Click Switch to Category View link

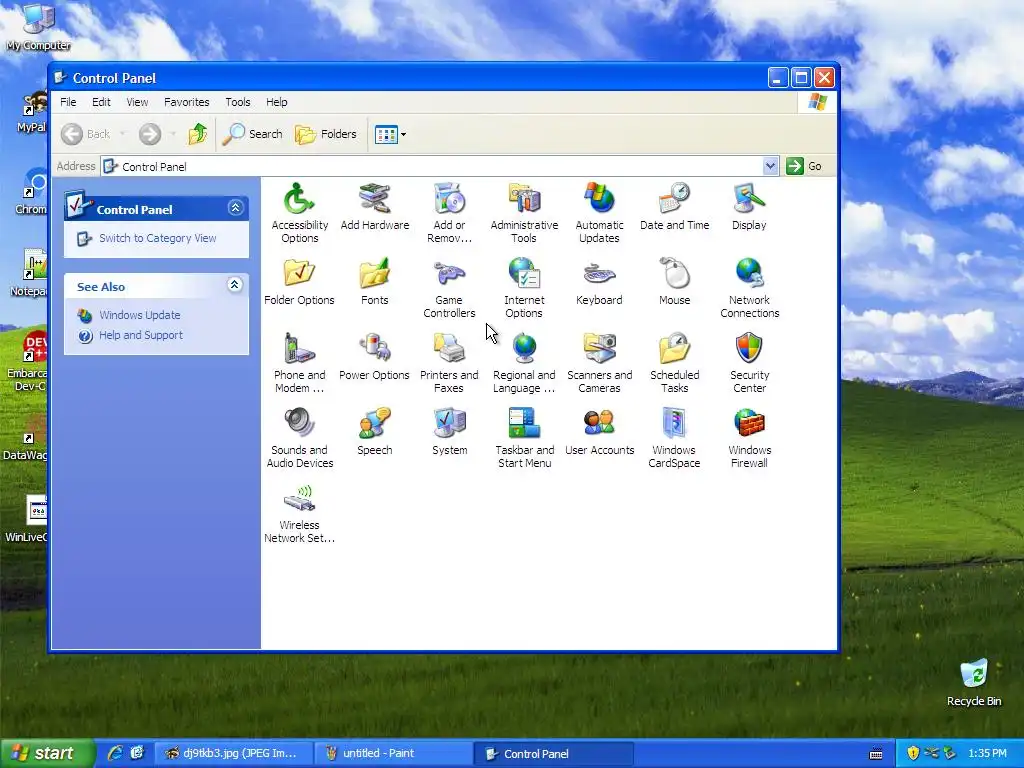click(x=157, y=238)
